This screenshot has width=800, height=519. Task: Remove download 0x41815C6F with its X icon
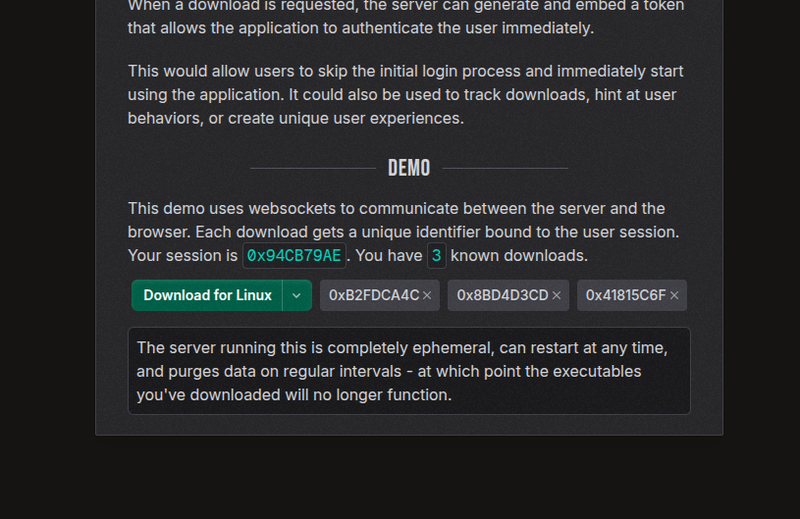click(674, 296)
